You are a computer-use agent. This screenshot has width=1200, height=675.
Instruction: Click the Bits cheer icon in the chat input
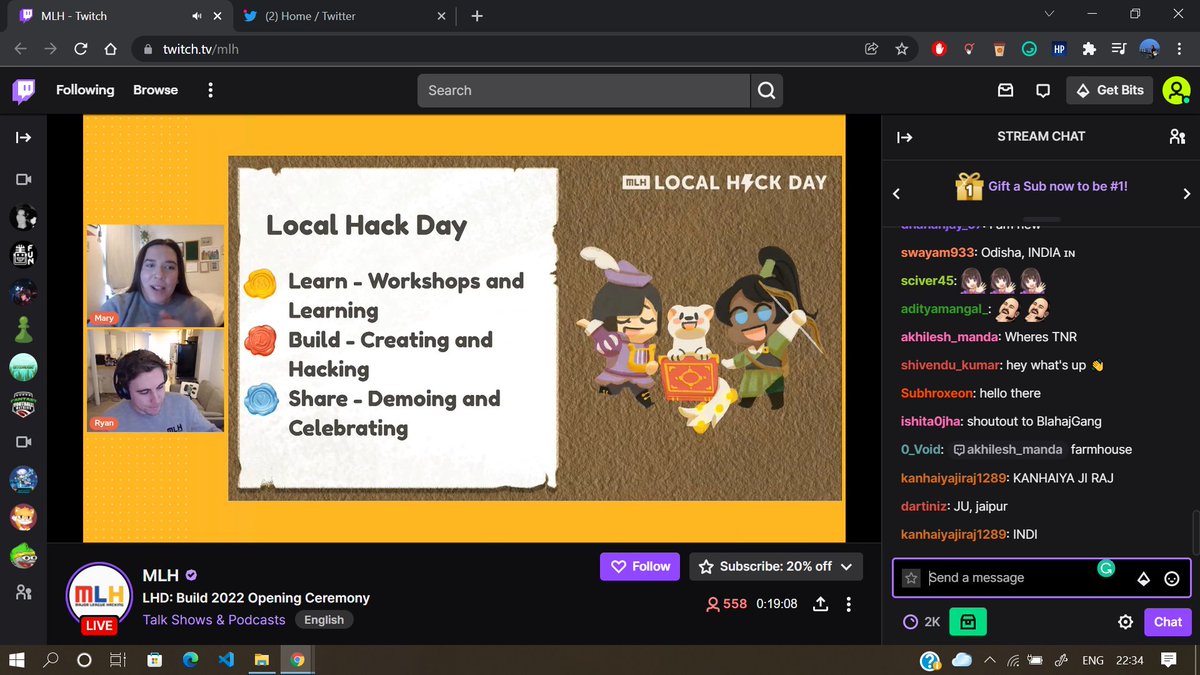click(1143, 578)
